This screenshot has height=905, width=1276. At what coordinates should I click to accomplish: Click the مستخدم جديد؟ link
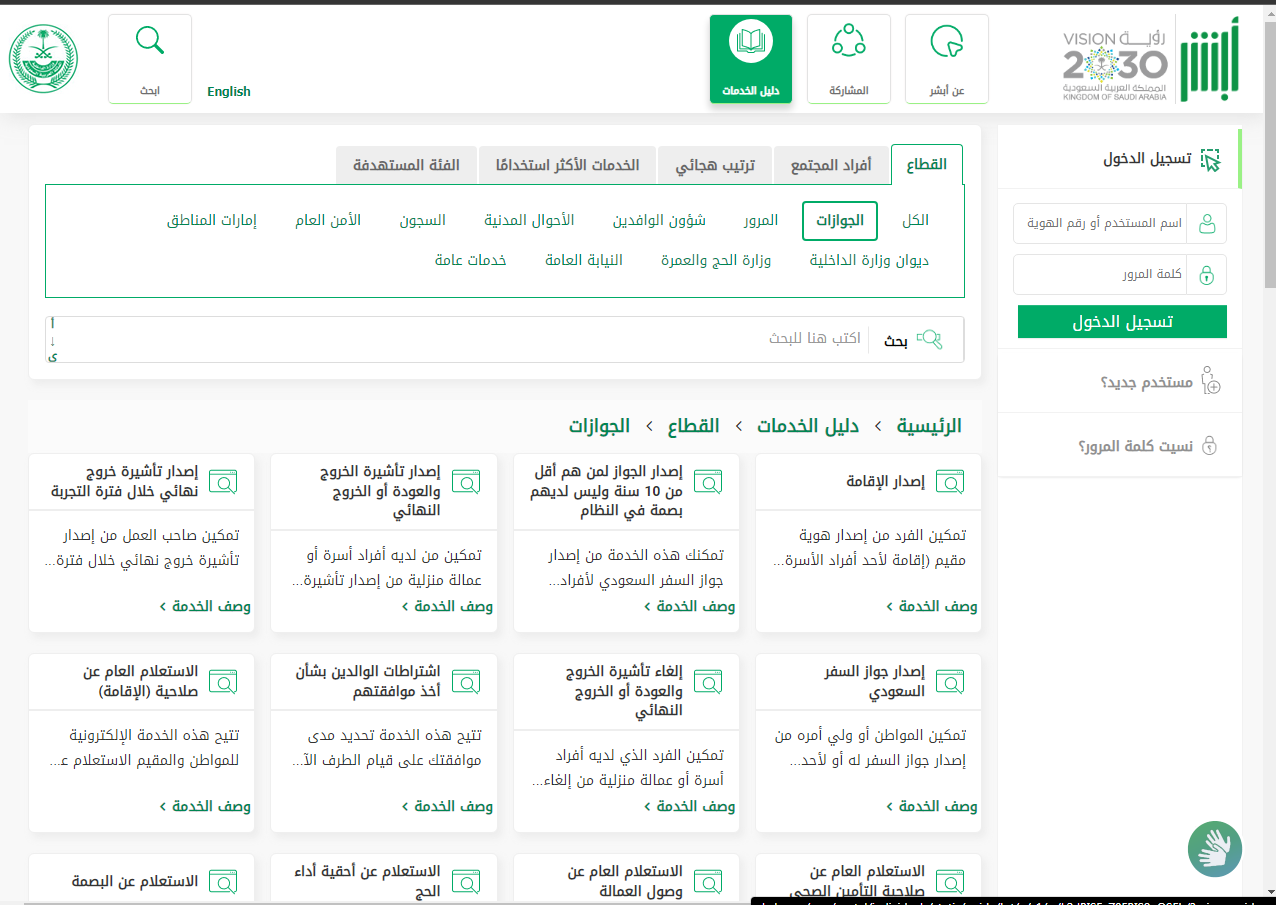[x=1147, y=382]
